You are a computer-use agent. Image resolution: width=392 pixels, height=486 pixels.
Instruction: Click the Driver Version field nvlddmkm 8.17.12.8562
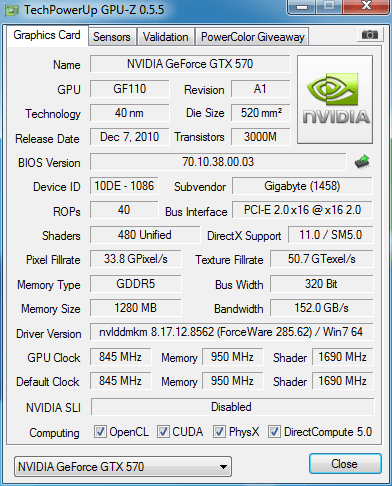(232, 332)
